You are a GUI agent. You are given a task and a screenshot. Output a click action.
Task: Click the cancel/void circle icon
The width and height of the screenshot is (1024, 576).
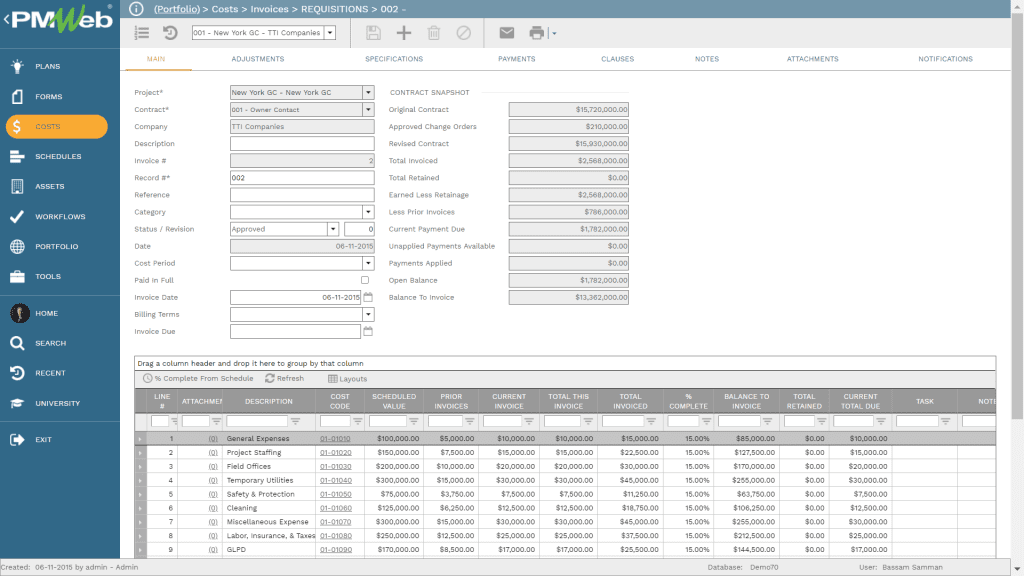tap(464, 33)
